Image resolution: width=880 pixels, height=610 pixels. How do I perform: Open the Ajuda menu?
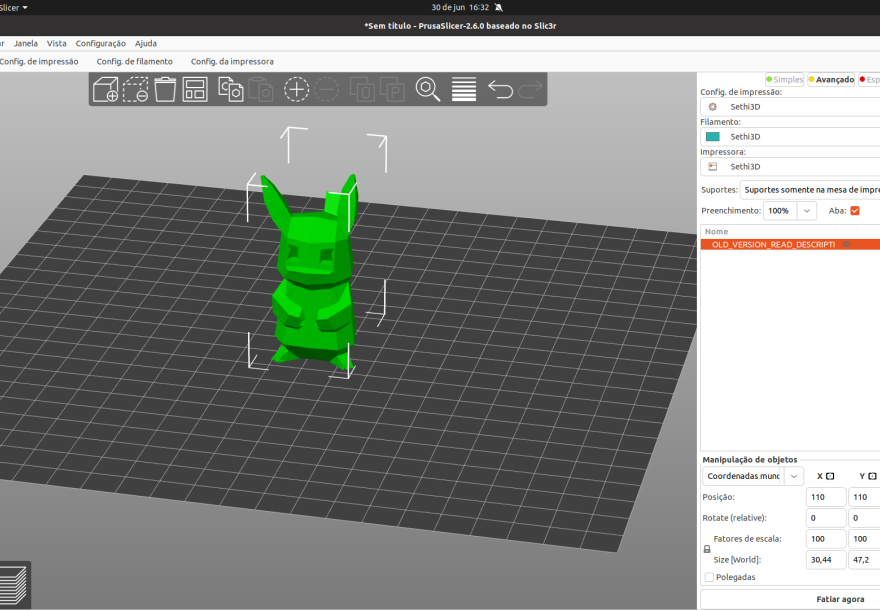click(146, 43)
